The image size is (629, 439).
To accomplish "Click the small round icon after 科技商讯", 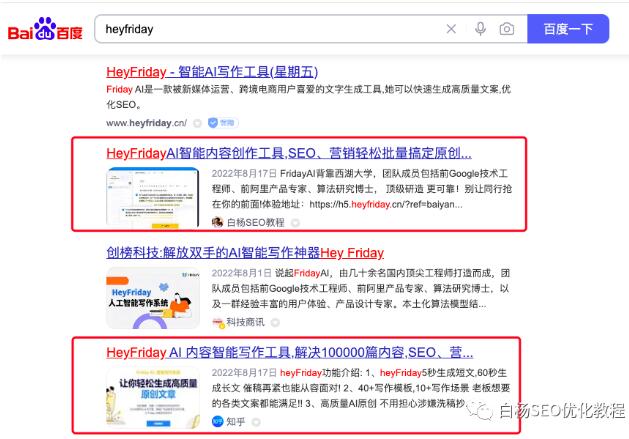I will pos(275,322).
